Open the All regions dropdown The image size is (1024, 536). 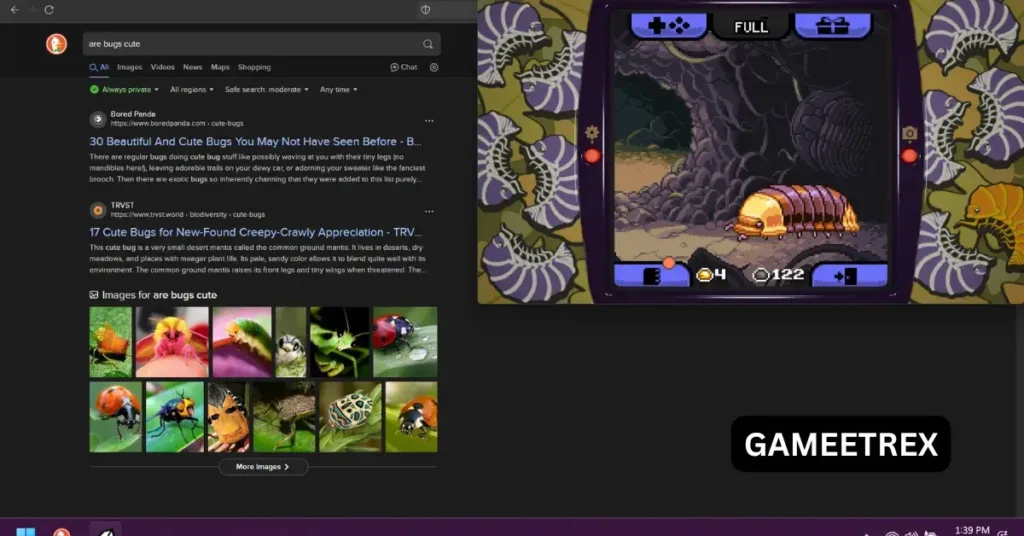coord(190,89)
